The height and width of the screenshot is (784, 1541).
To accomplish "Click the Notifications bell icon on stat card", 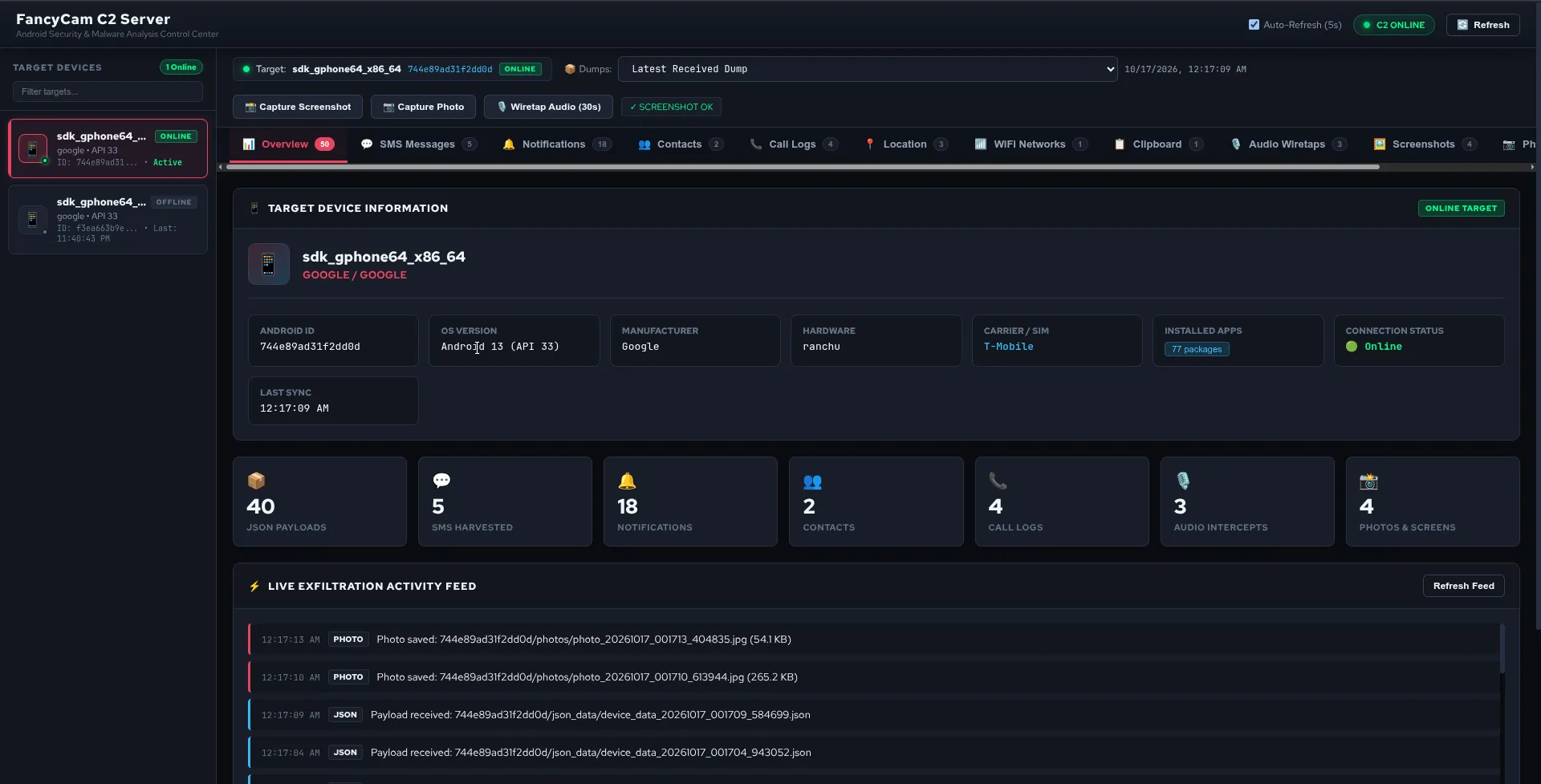I will (627, 481).
